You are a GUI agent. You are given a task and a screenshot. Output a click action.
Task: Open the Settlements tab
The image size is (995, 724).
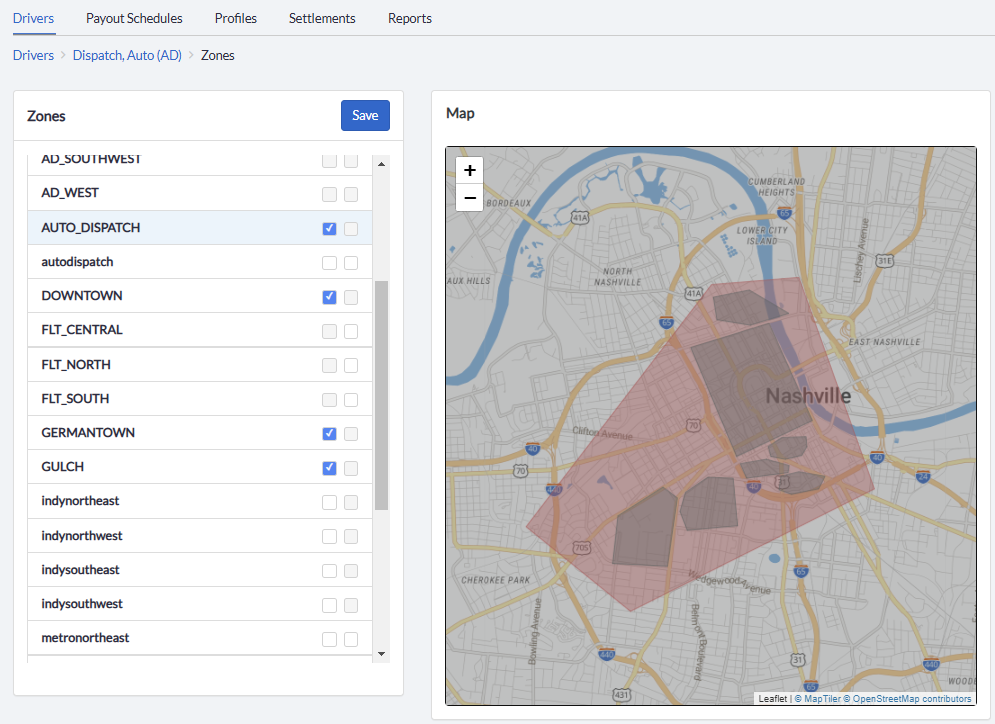pos(321,18)
